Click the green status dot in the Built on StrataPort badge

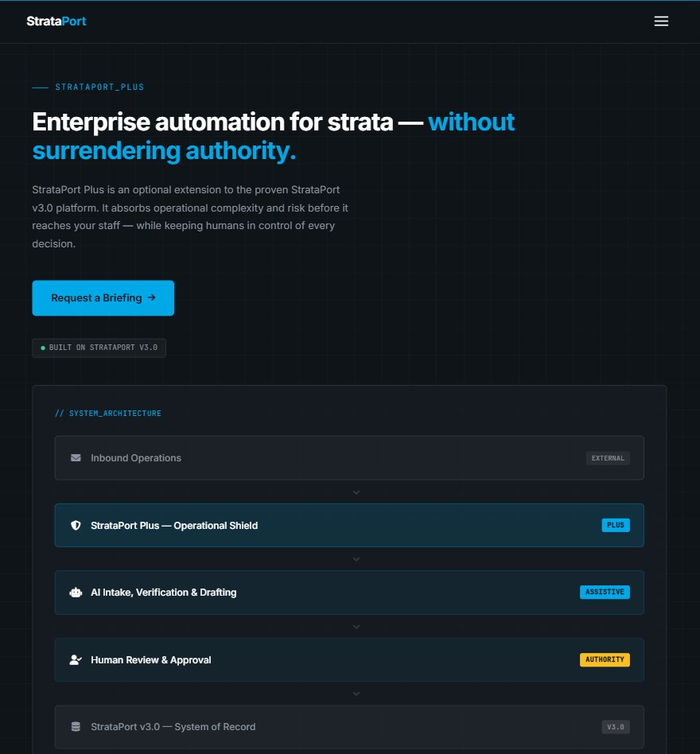(43, 348)
